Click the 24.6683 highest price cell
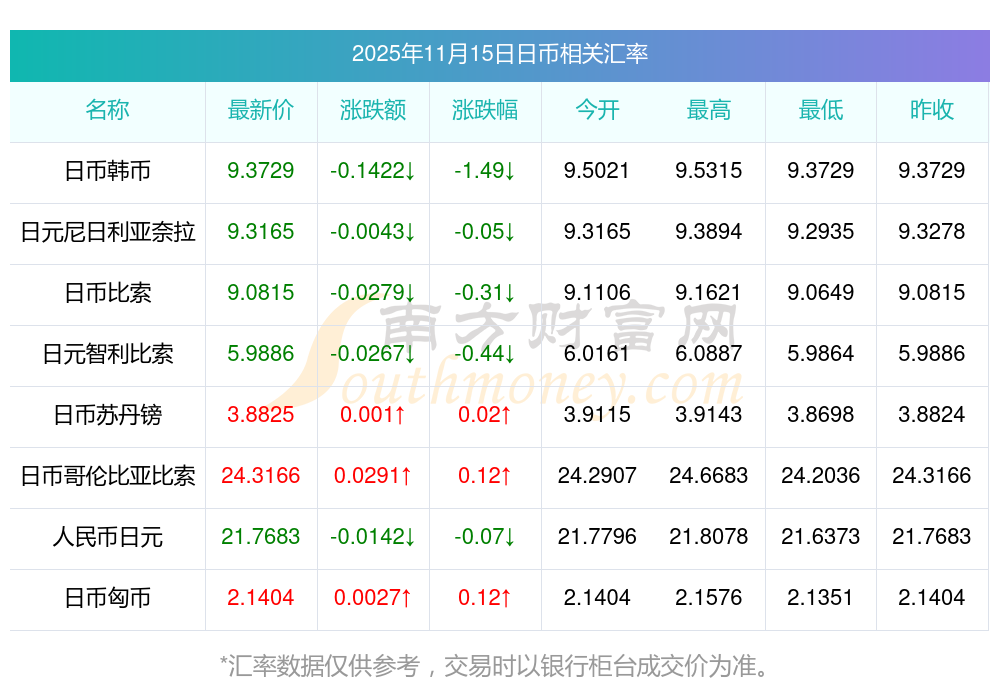 click(x=708, y=476)
